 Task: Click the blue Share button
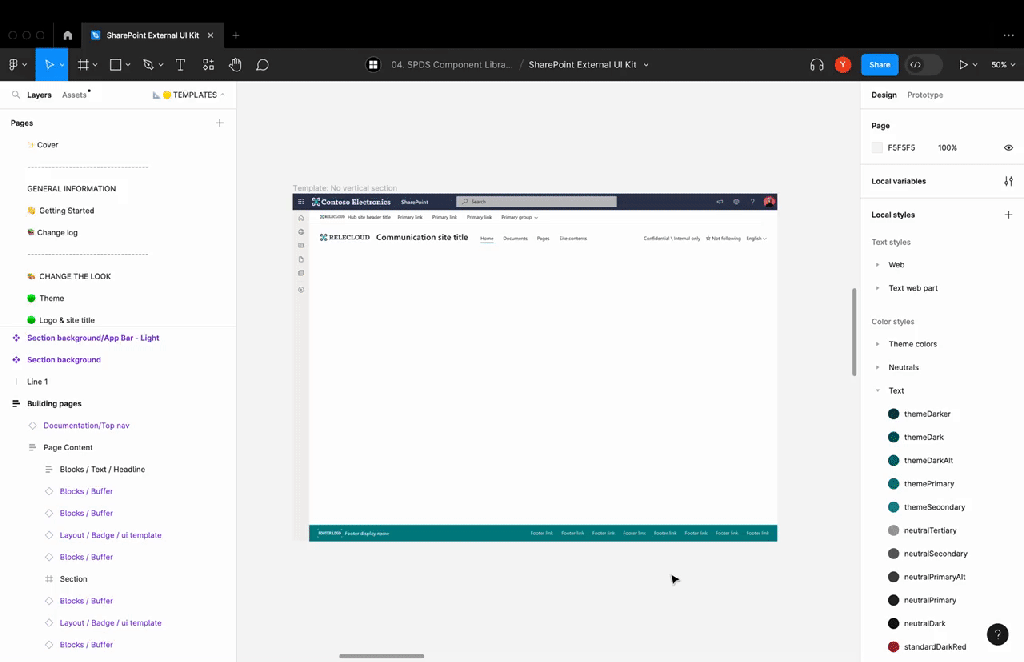879,64
